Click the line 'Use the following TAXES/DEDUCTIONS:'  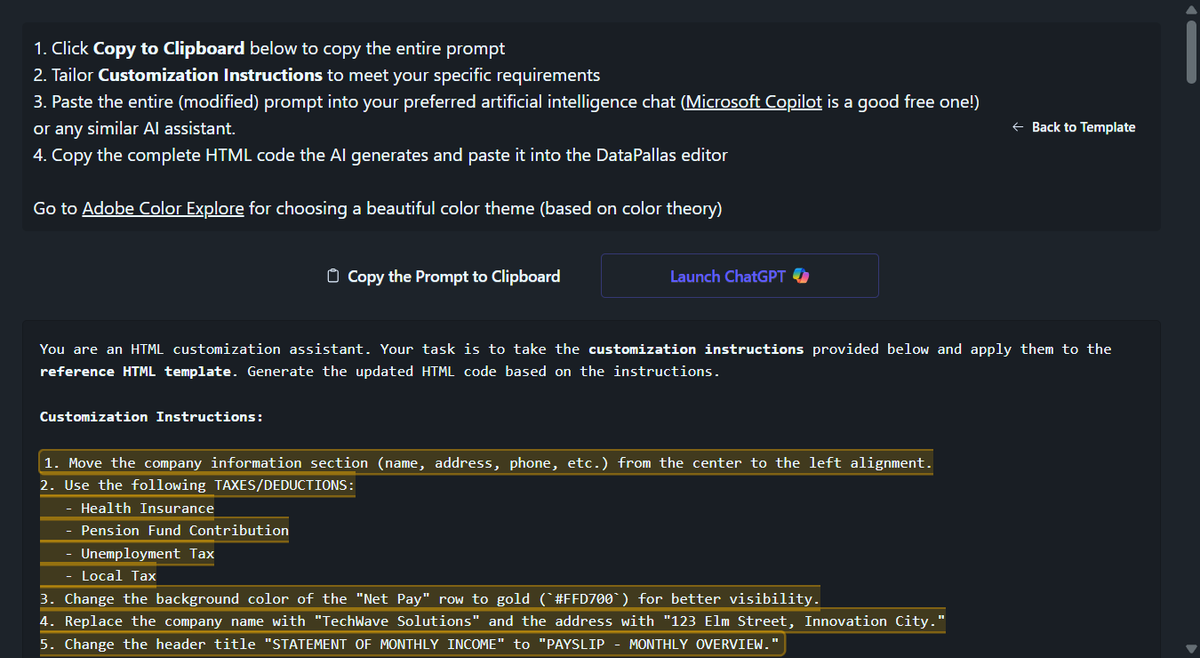pos(197,485)
